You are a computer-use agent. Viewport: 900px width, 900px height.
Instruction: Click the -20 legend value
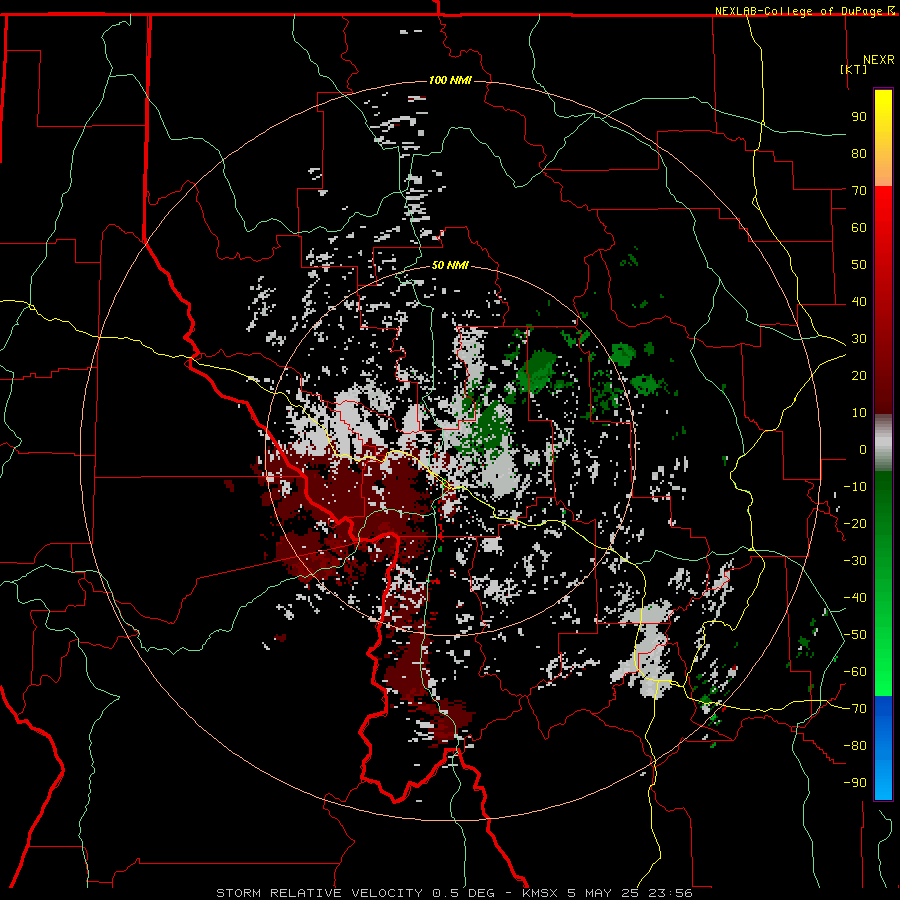[855, 523]
